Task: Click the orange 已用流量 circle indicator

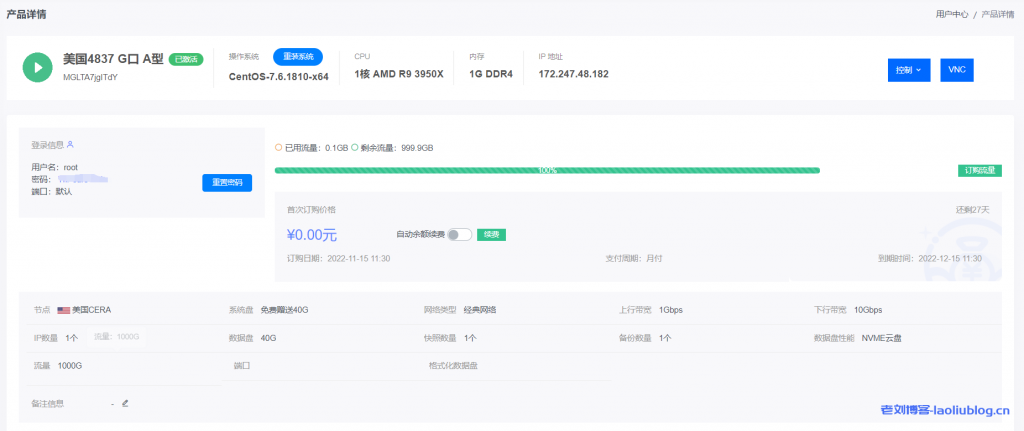Action: coord(278,147)
